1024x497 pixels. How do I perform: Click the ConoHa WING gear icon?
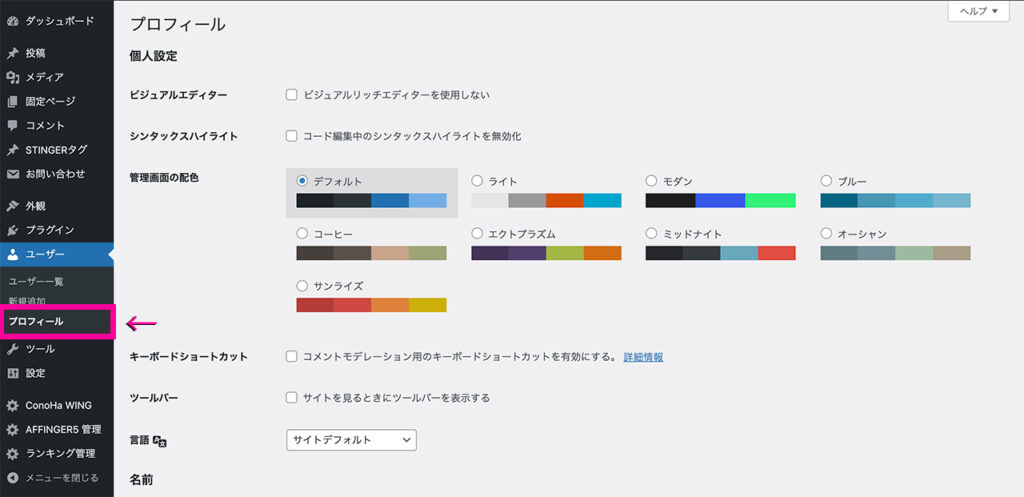[12, 406]
